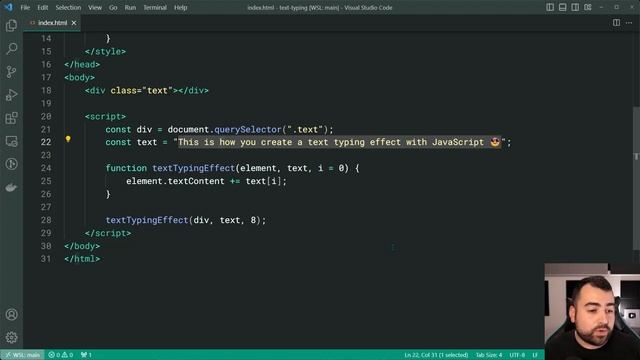Toggle the bottom panel layout icon
Image resolution: width=640 pixels, height=360 pixels.
point(562,7)
